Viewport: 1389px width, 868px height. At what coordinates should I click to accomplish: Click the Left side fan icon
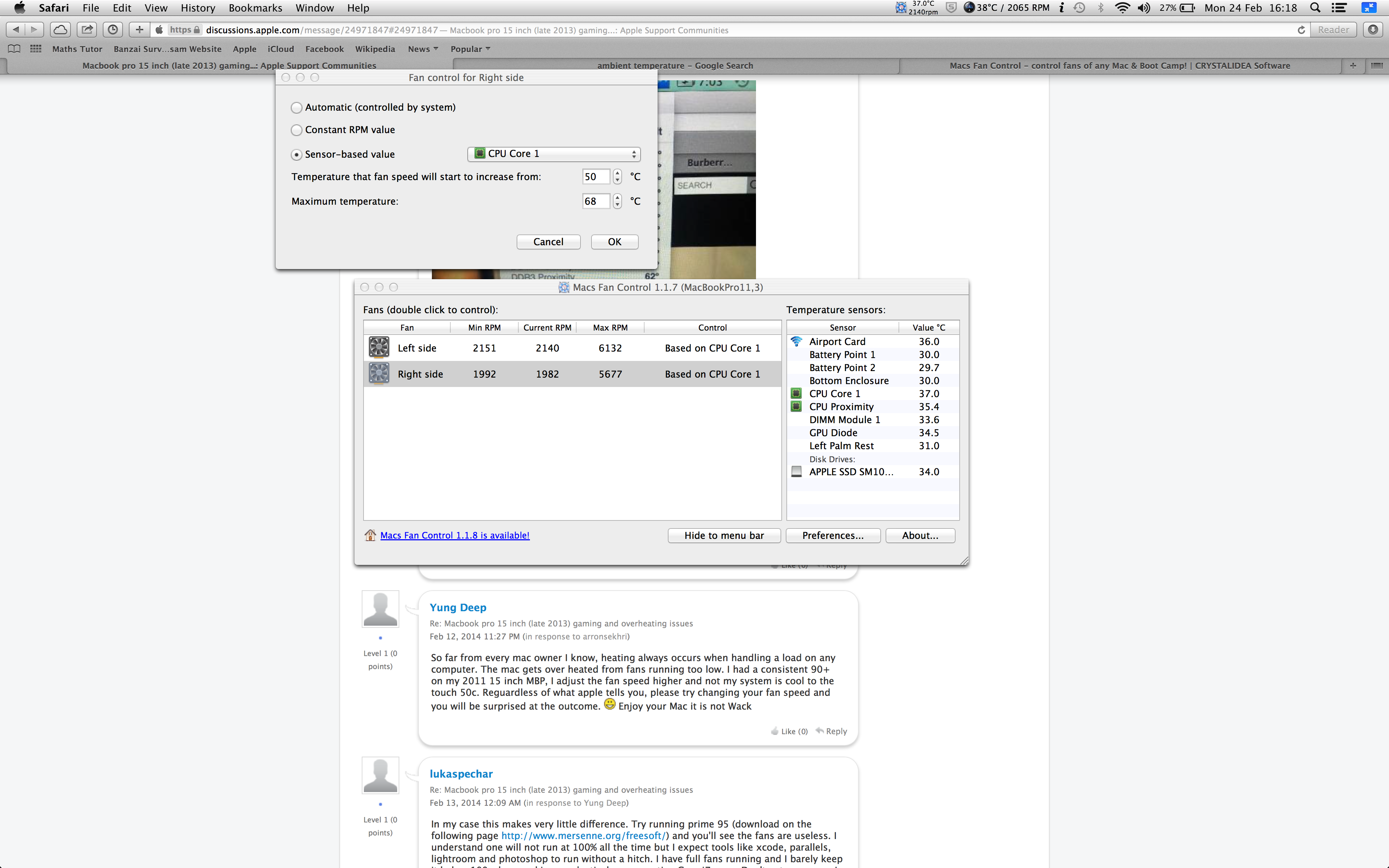point(379,347)
